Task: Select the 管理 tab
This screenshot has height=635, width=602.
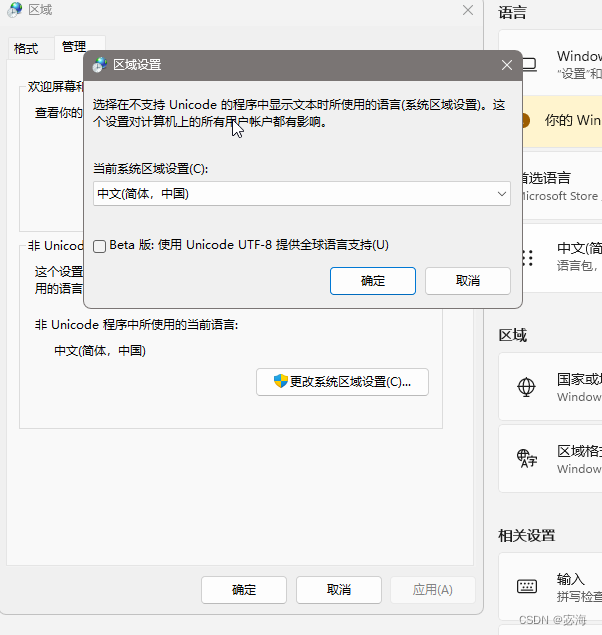Action: (74, 47)
